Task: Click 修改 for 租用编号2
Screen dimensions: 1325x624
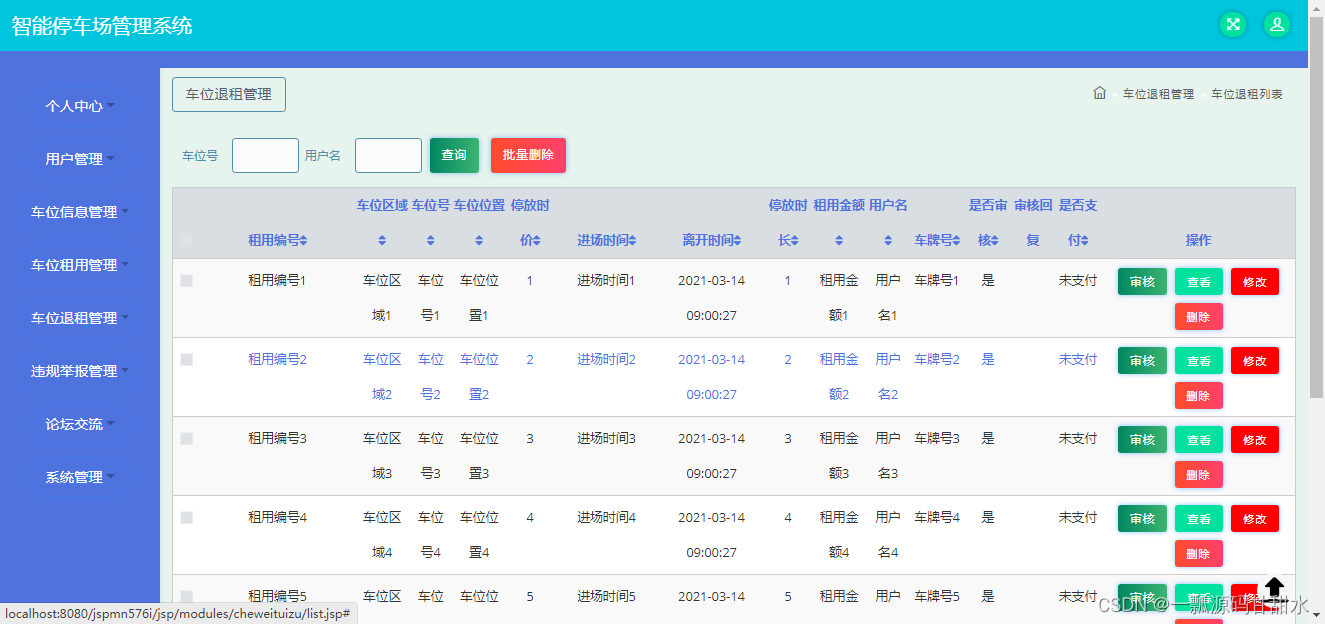Action: [x=1255, y=361]
